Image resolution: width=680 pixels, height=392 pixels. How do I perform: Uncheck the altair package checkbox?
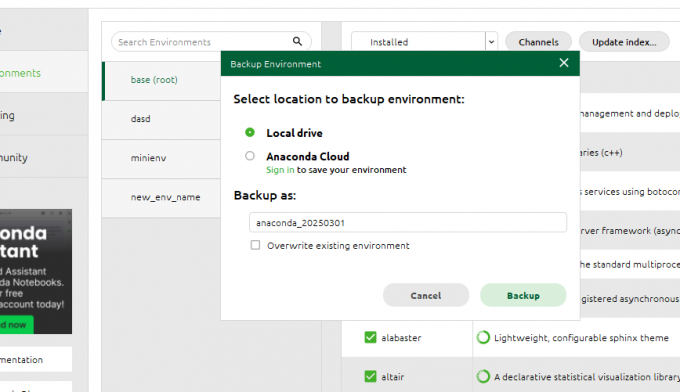[x=370, y=376]
